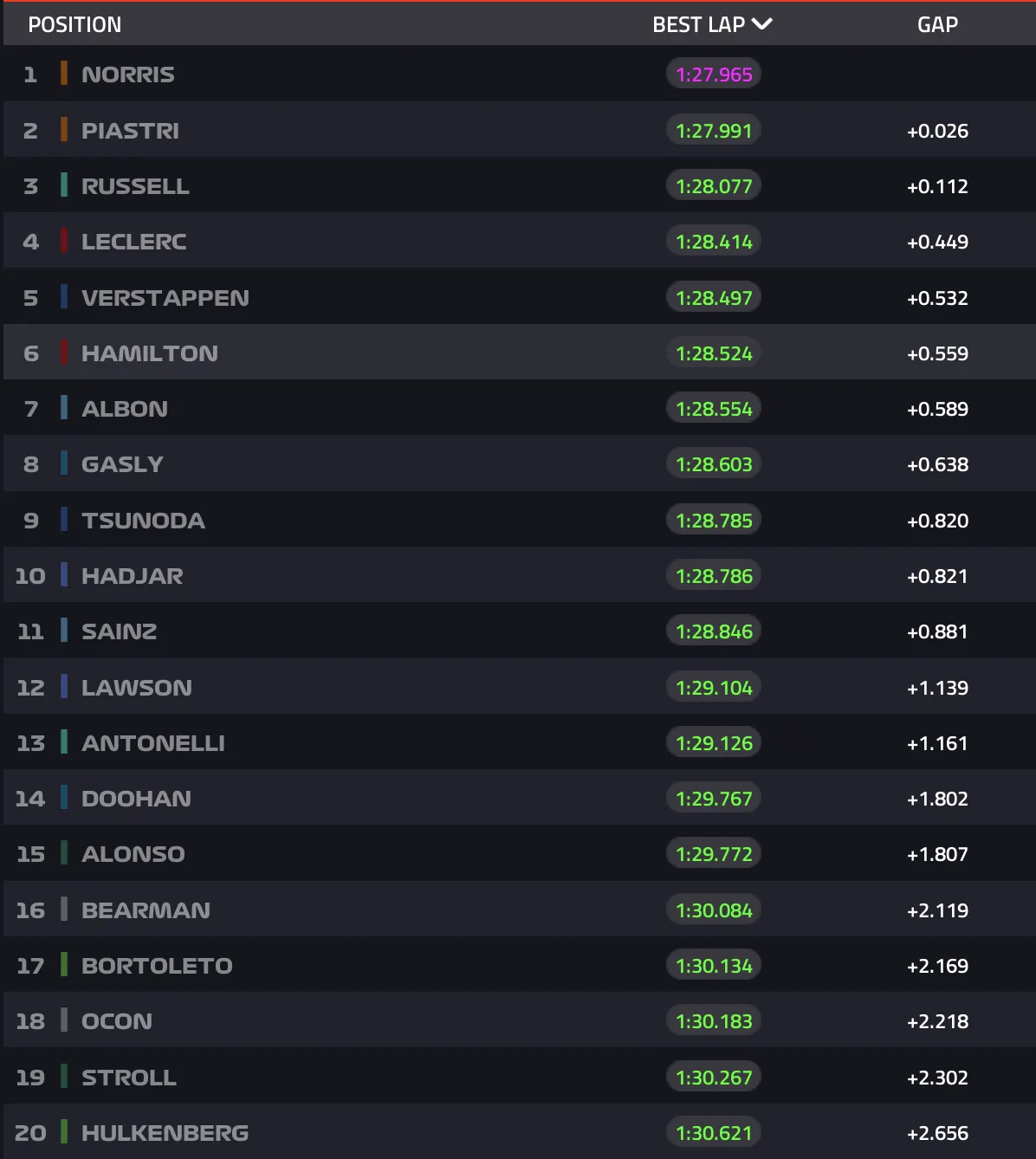
Task: Click the GAP column header
Action: tap(937, 24)
